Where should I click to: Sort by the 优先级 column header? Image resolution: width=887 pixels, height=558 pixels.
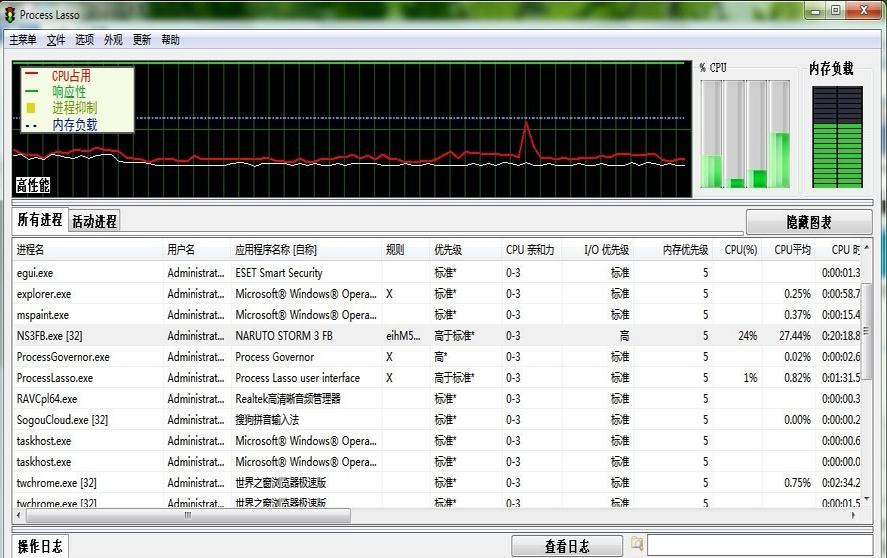click(466, 250)
